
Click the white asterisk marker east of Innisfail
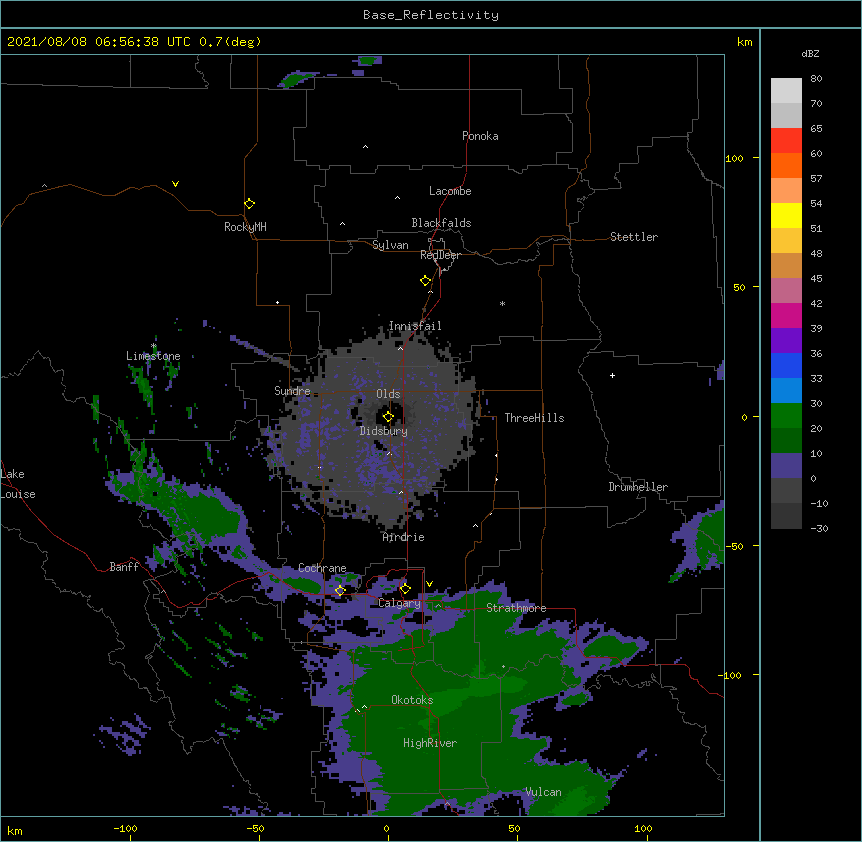tap(502, 303)
